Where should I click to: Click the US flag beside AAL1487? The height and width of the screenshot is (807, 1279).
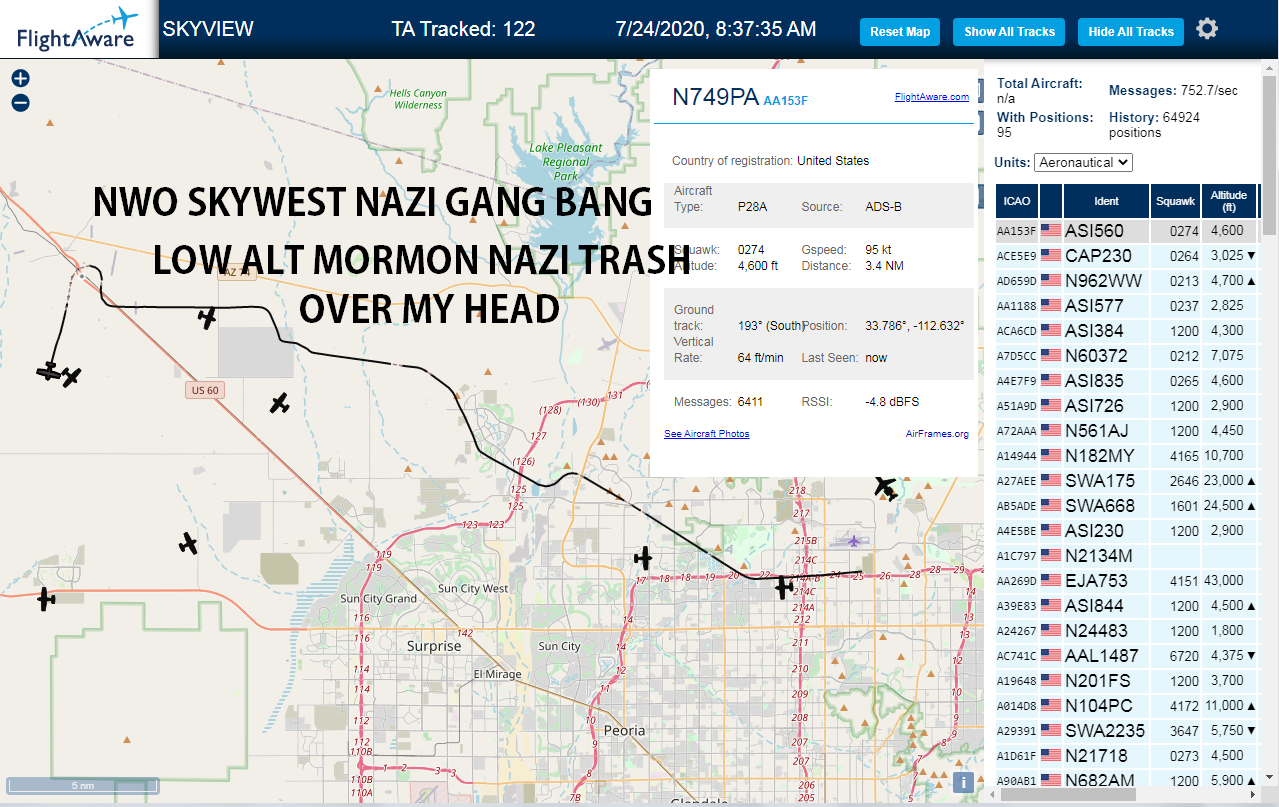pos(1050,656)
